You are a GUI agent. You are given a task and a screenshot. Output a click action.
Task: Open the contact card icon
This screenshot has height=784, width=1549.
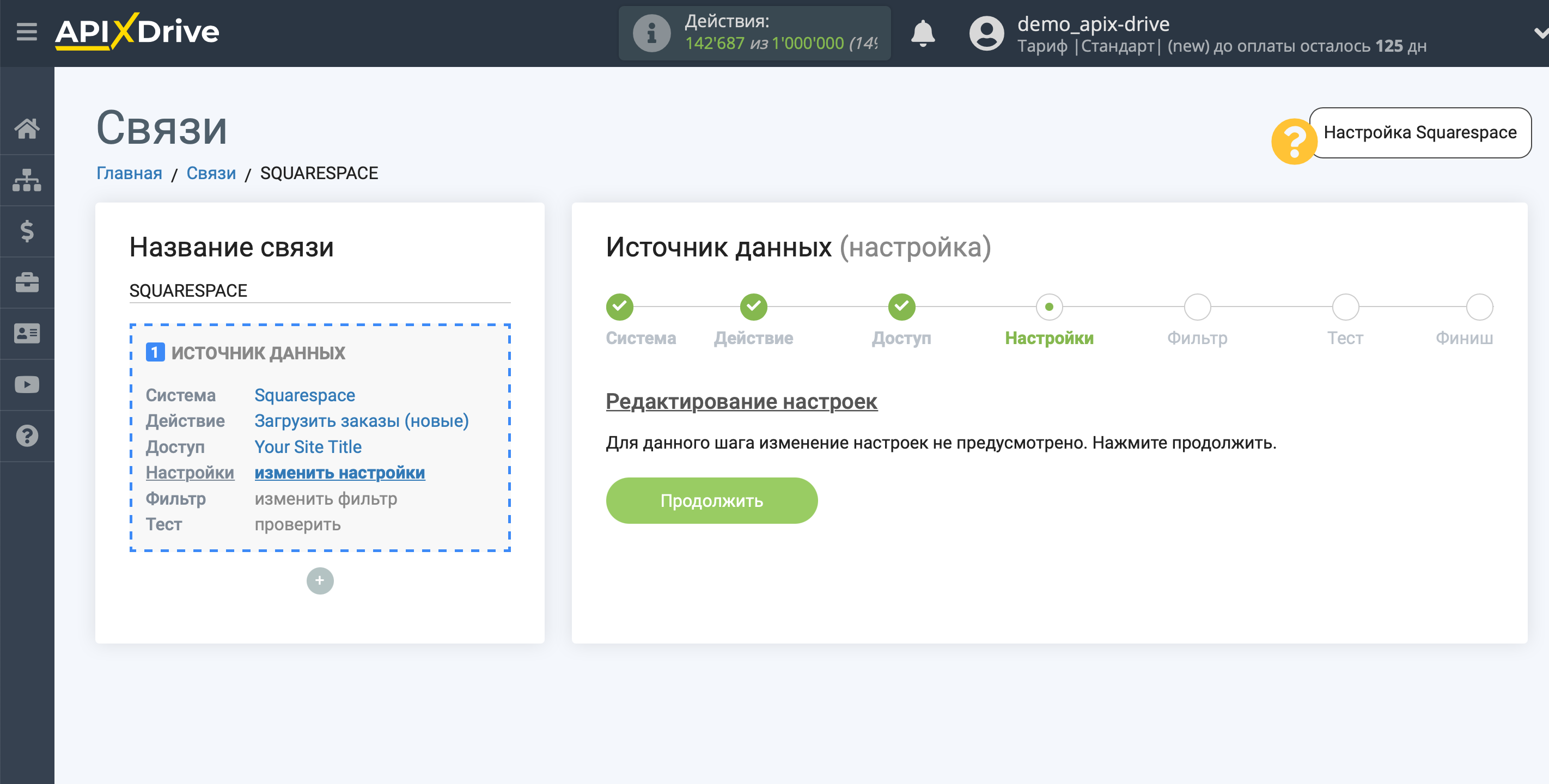(27, 333)
